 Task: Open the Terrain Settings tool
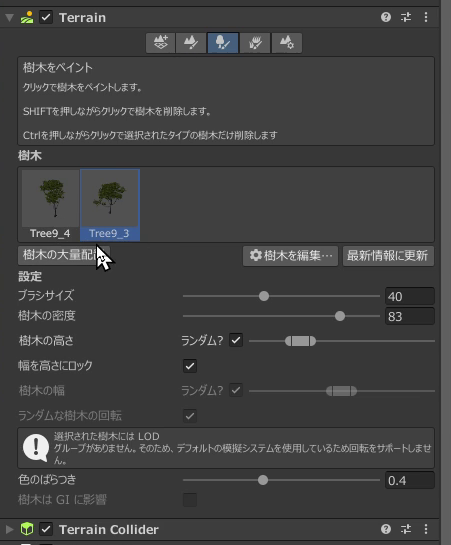click(x=287, y=43)
